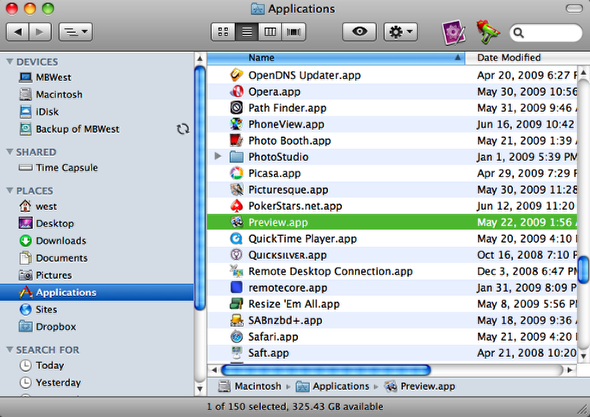590x417 pixels.
Task: Go back with the left arrow button
Action: [18, 32]
